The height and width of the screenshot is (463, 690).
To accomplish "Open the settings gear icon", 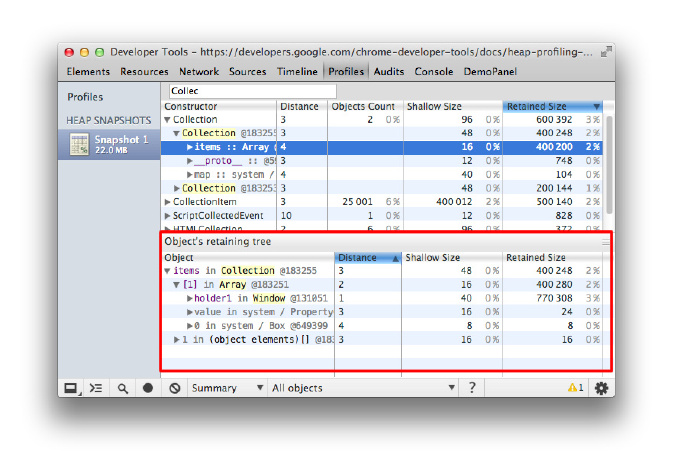I will tap(601, 388).
